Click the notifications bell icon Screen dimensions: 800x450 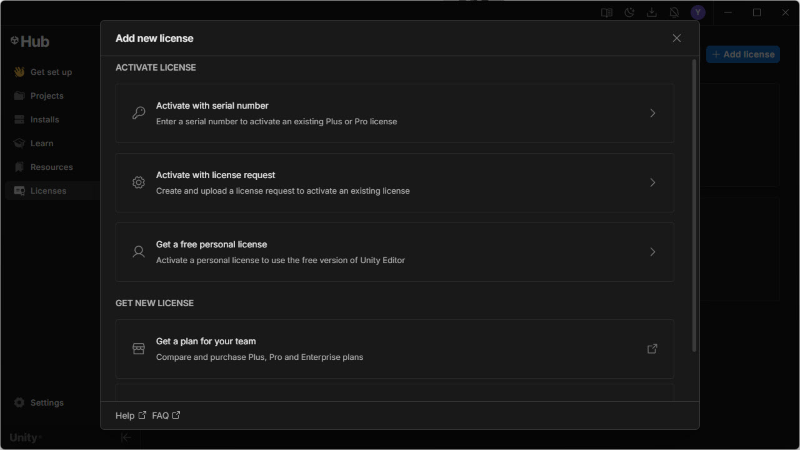coord(675,12)
